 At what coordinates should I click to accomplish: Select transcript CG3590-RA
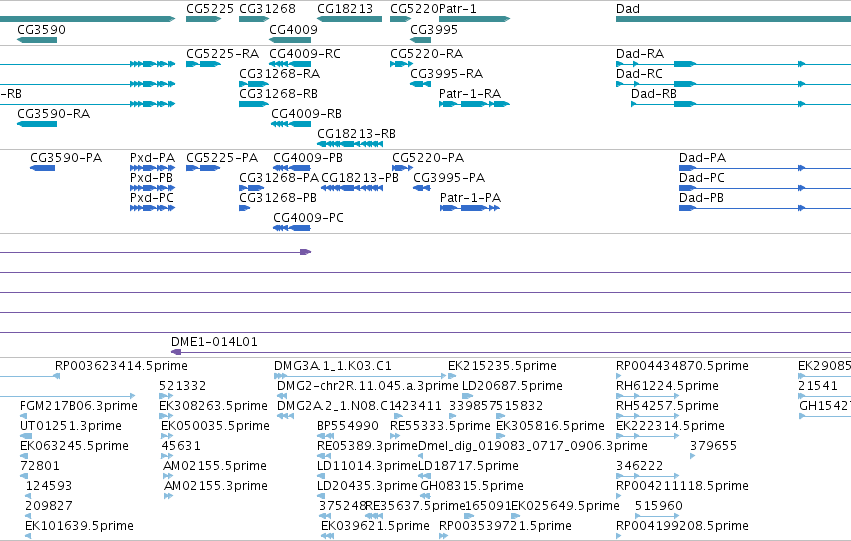pyautogui.click(x=37, y=124)
